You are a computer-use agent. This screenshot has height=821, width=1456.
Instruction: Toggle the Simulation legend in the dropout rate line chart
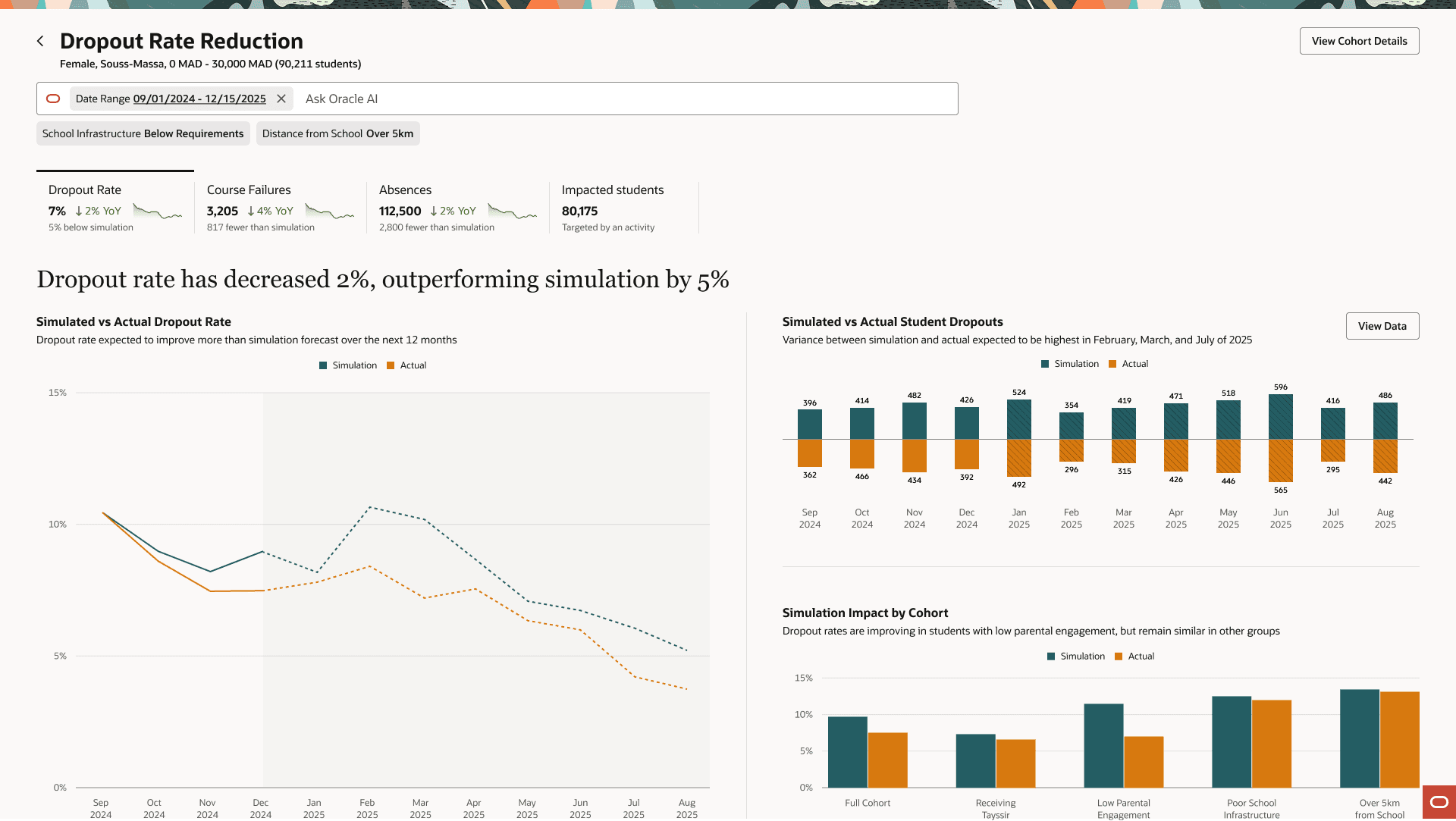(x=347, y=365)
